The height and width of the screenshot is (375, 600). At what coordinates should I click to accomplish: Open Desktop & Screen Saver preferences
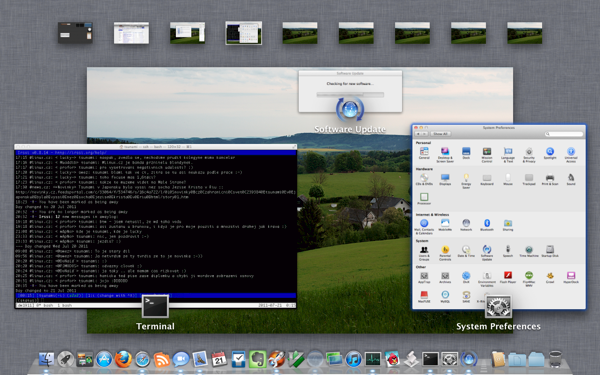click(445, 155)
